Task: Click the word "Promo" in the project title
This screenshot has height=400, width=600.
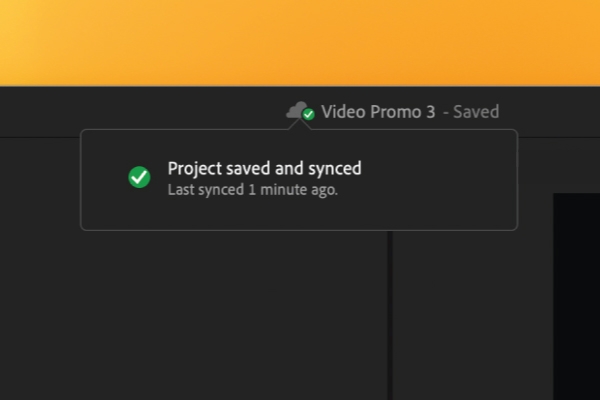Action: click(398, 112)
